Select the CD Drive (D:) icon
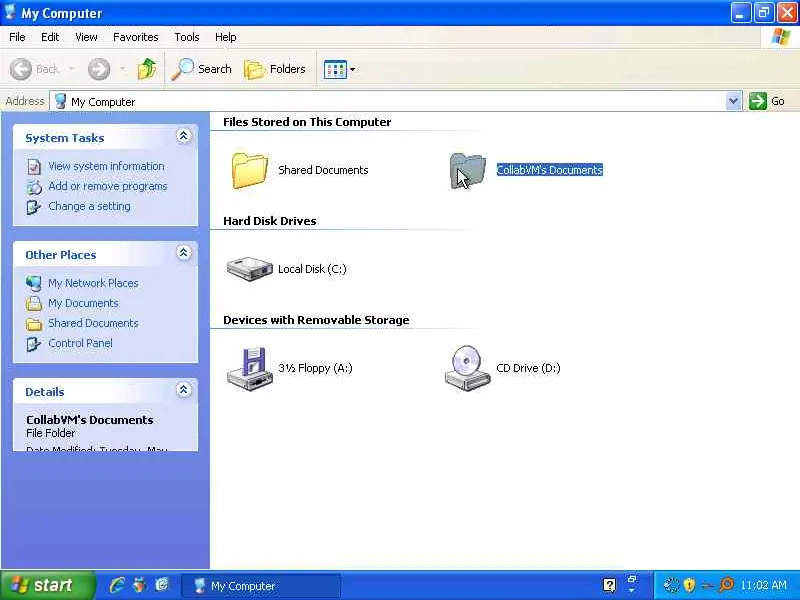The image size is (800, 600). tap(467, 368)
